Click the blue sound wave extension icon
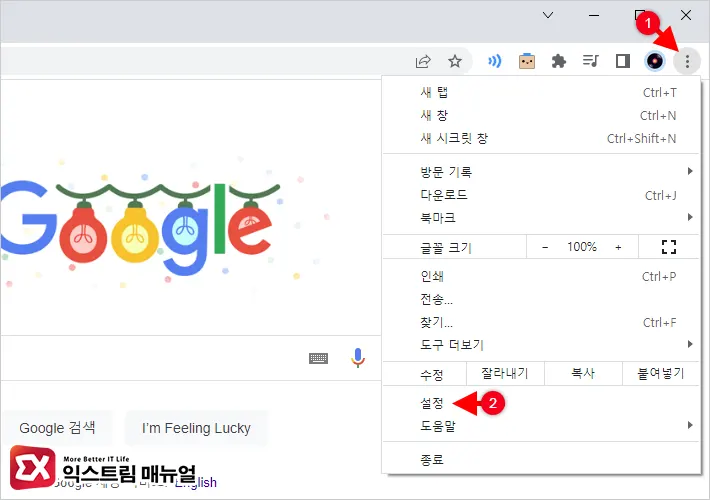710x500 pixels. click(494, 61)
